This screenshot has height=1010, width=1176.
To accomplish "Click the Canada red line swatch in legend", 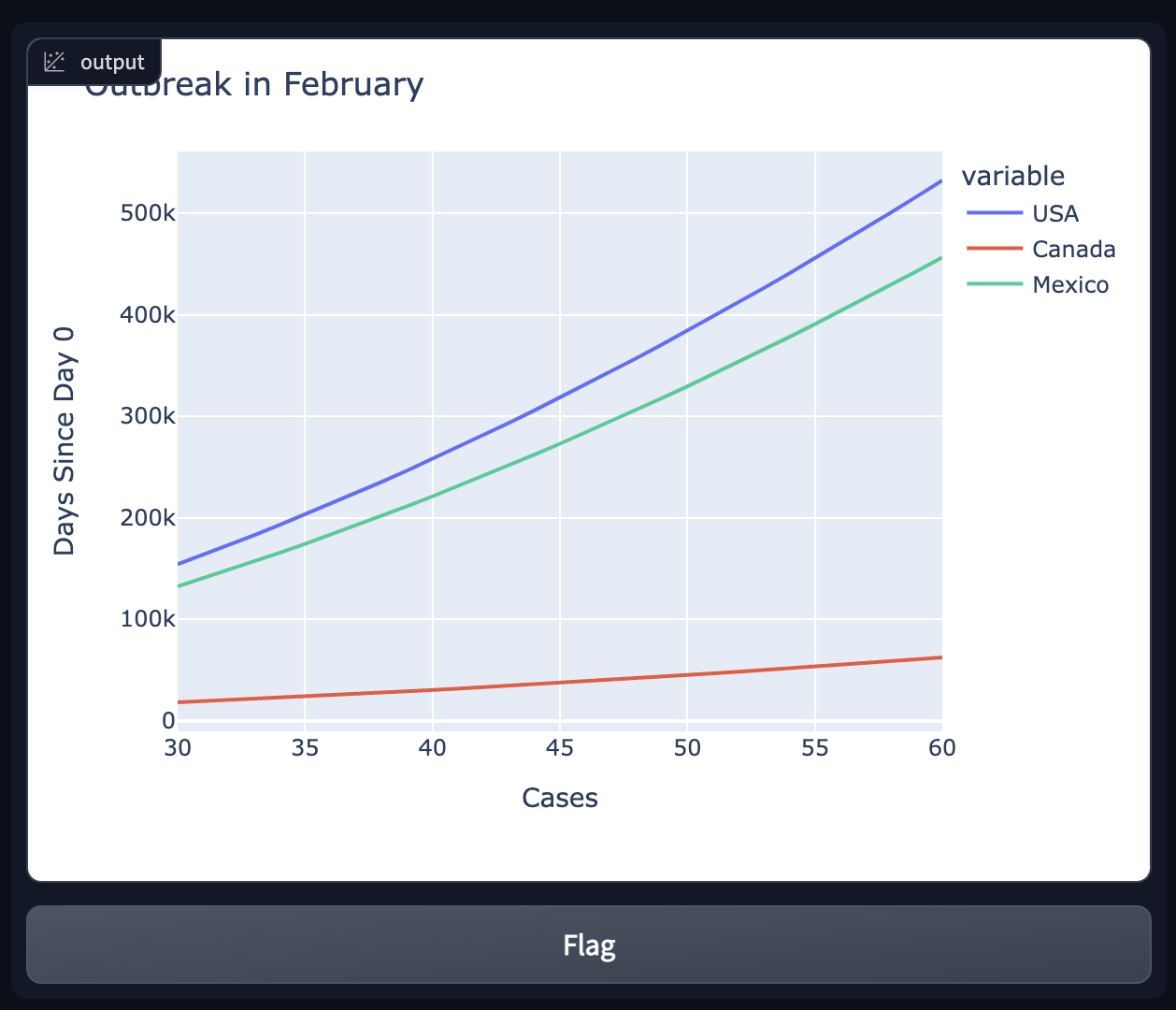I will tap(994, 250).
